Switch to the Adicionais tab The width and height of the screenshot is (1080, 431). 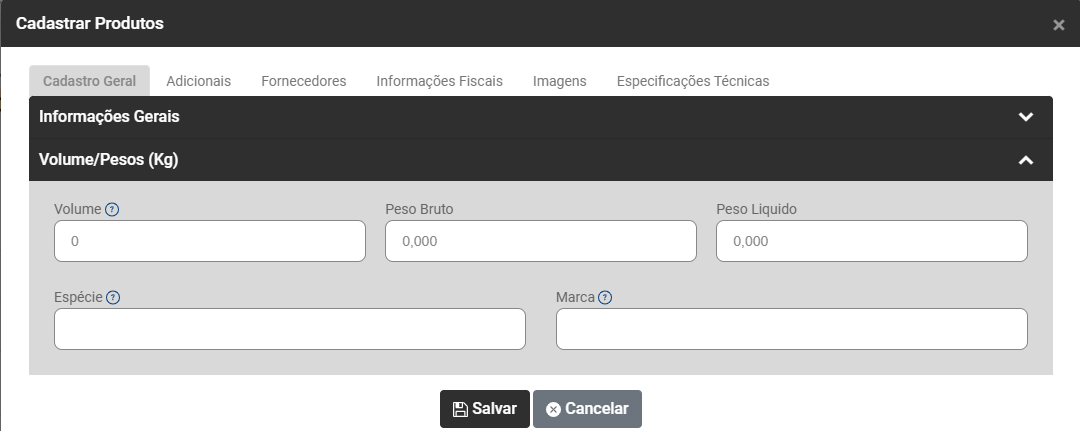click(198, 81)
